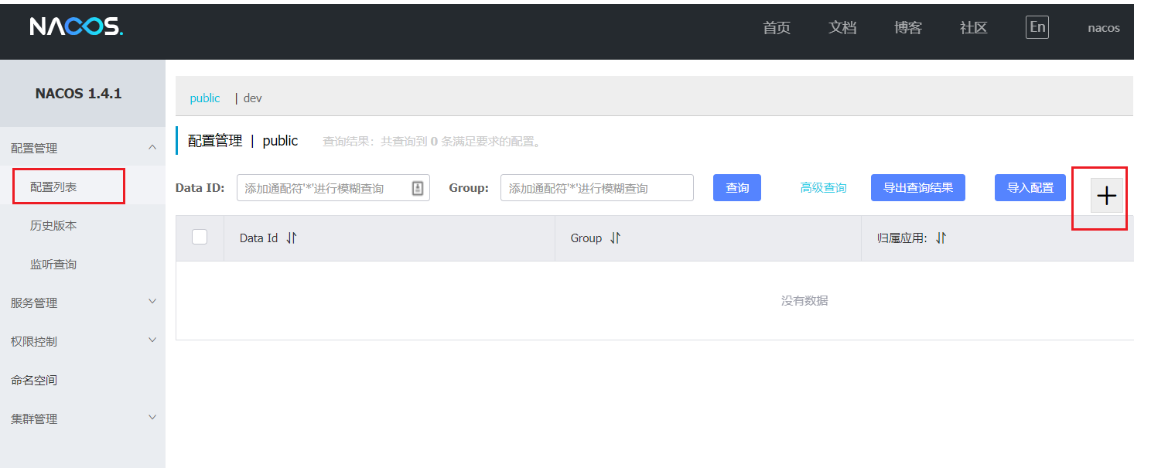Open 配置列表 in the sidebar
The height and width of the screenshot is (475, 1156).
click(53, 187)
